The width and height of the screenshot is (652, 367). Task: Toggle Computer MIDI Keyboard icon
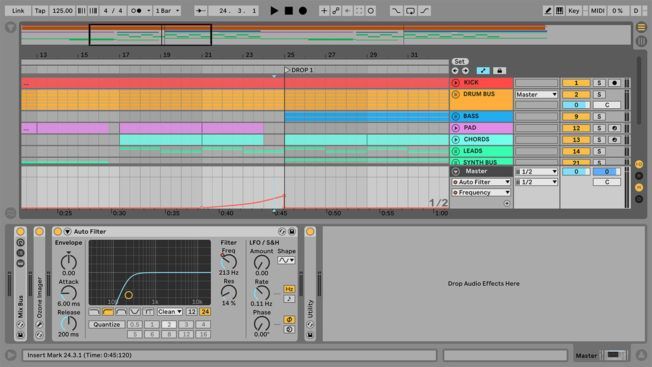[x=560, y=11]
